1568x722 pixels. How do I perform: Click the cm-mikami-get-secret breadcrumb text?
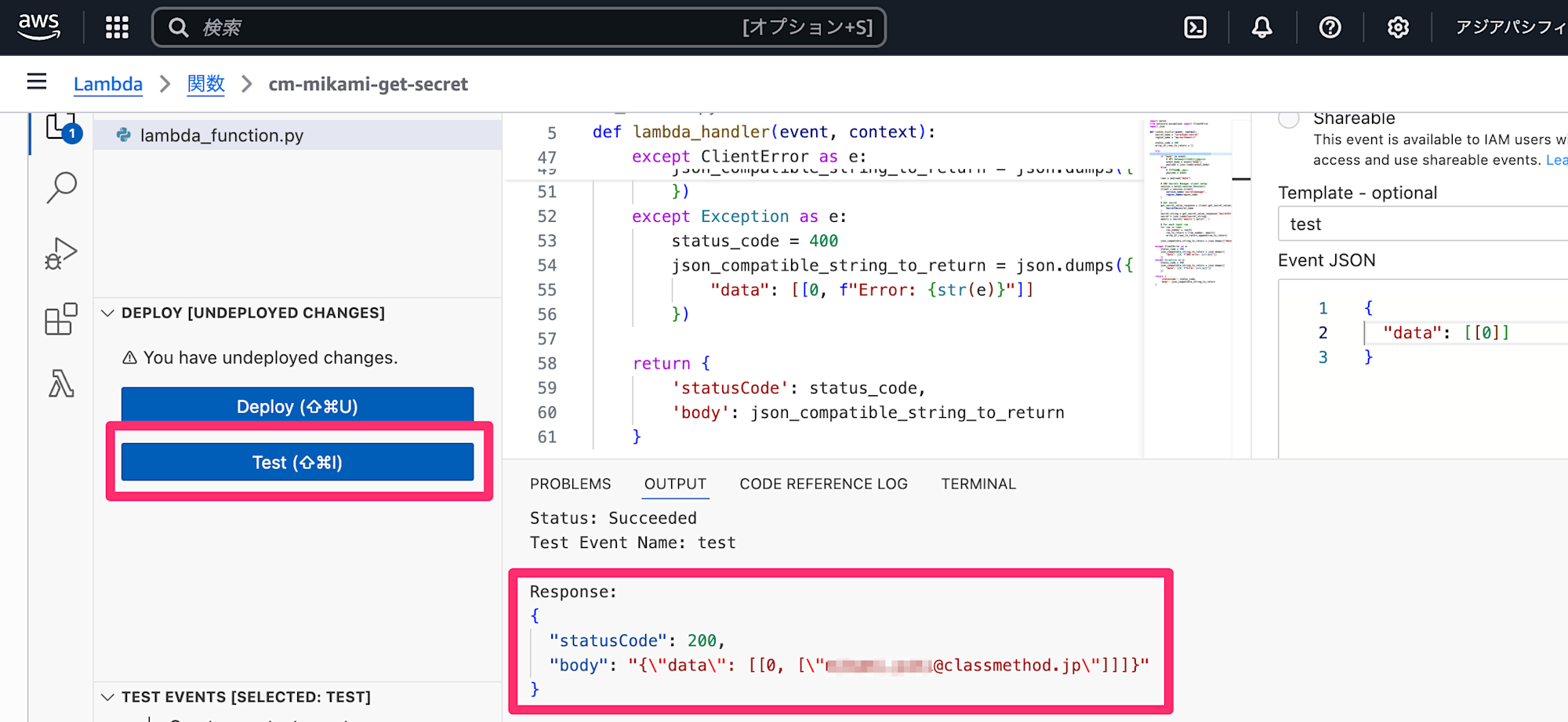(368, 84)
